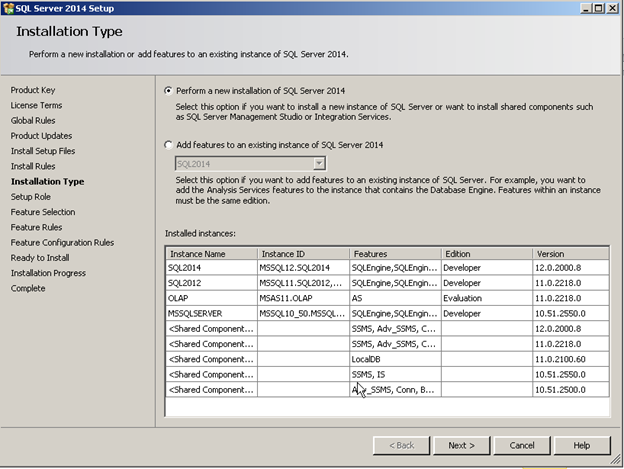Select Feature Selection step in sidebar

tap(43, 212)
